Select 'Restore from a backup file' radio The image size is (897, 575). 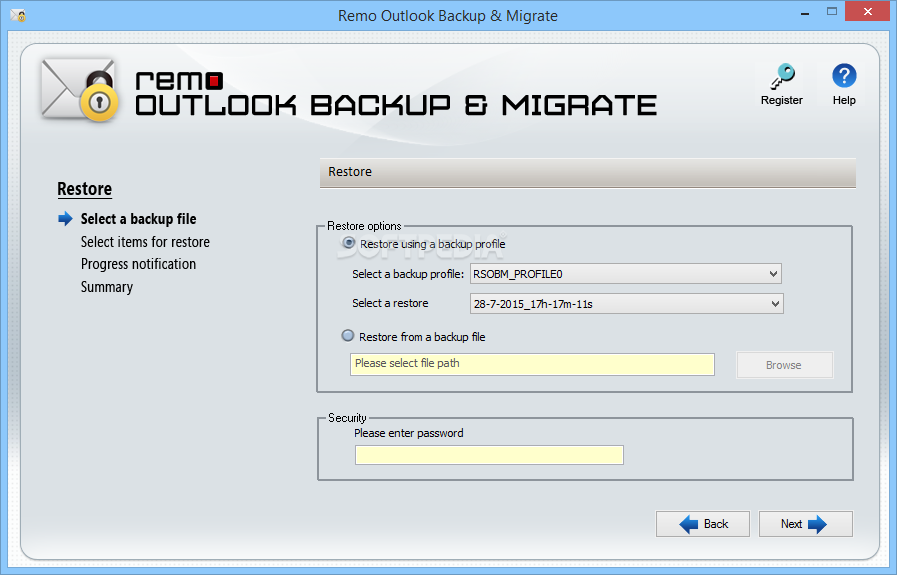348,336
